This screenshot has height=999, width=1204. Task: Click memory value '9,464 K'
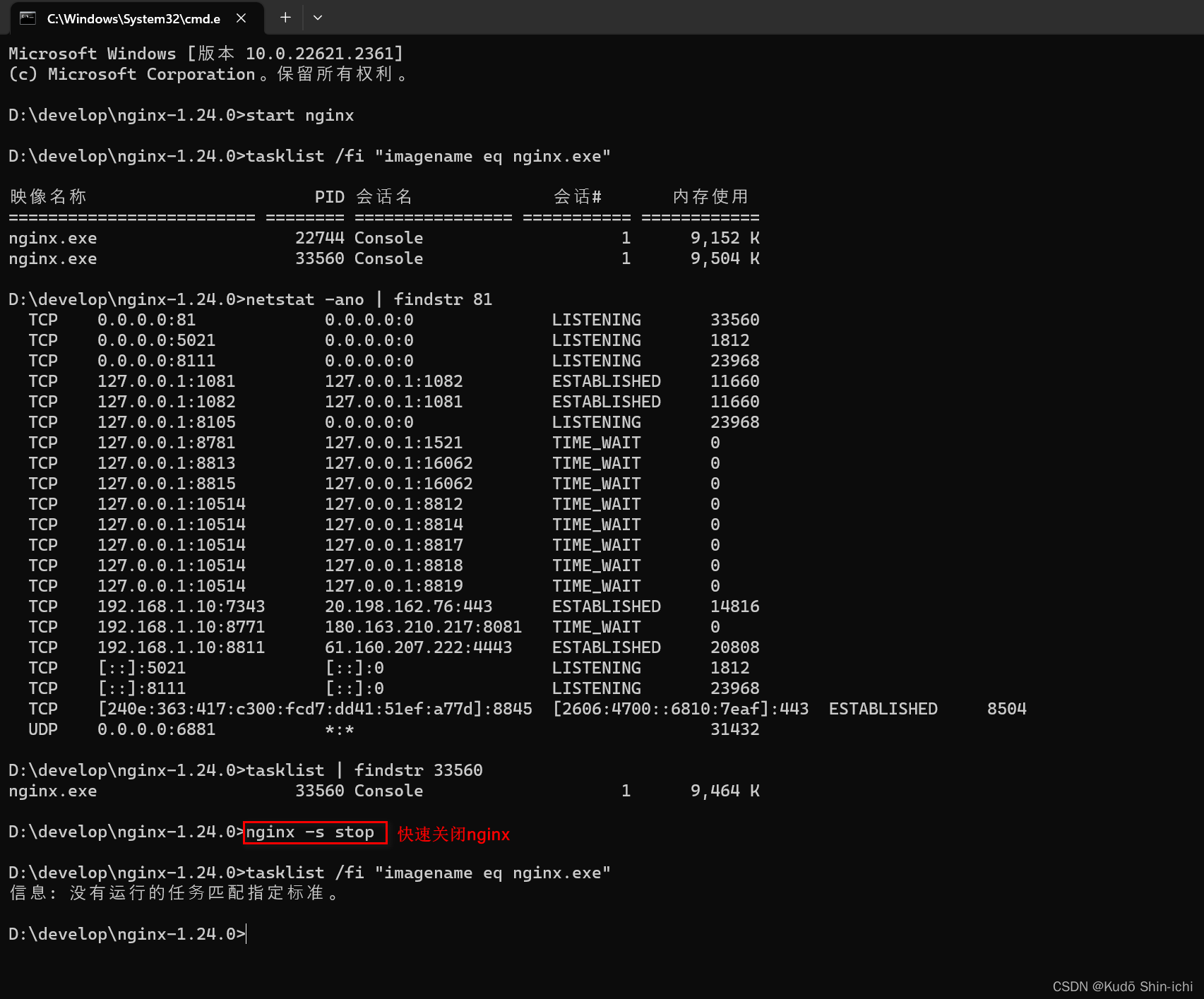point(725,791)
